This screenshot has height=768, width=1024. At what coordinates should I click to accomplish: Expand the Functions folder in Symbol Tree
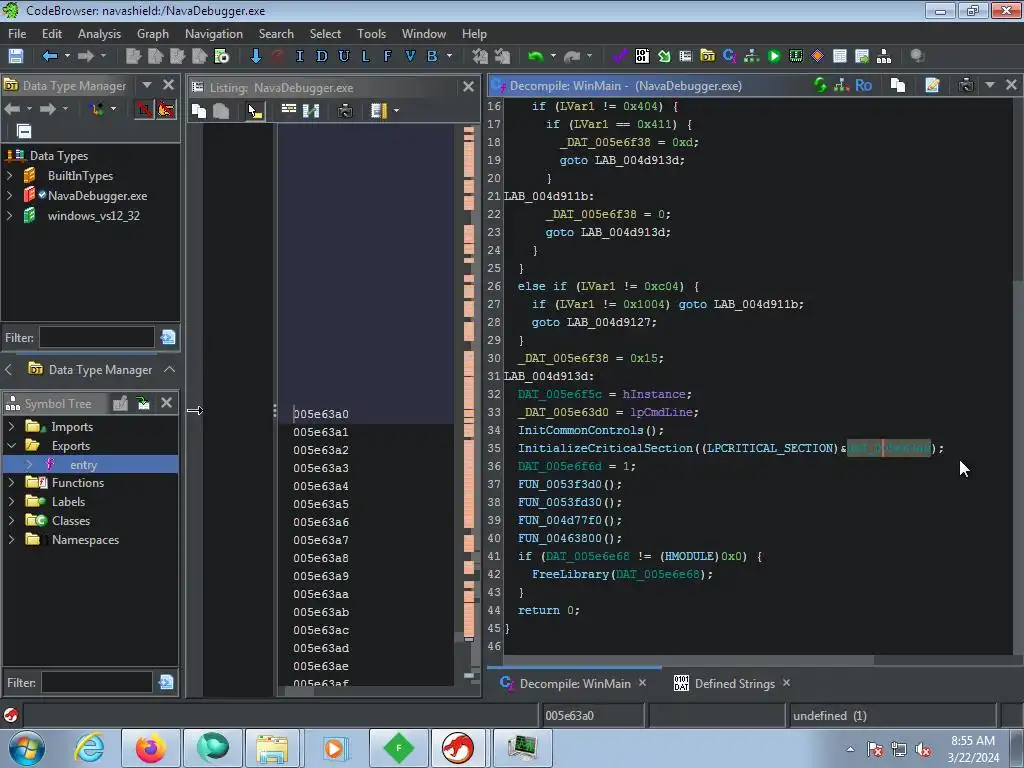11,483
